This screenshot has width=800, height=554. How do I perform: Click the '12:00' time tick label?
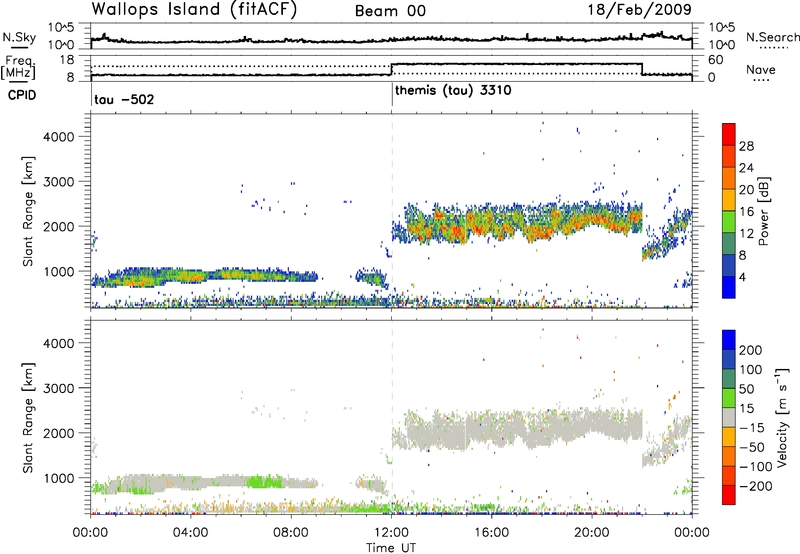[391, 533]
